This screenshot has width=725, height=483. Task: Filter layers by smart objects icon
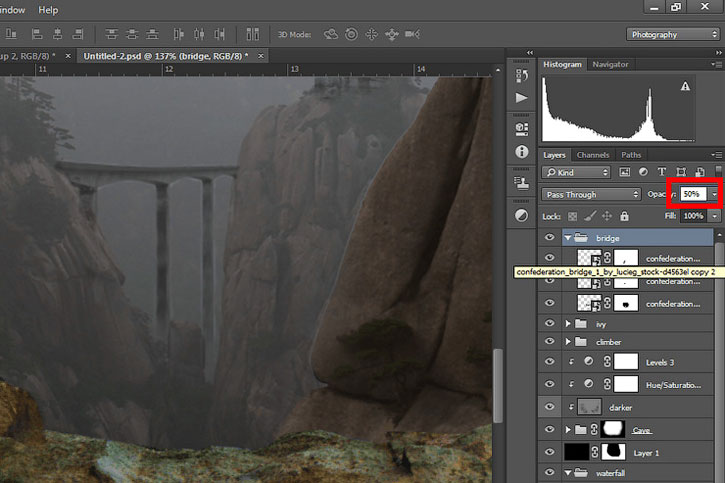click(x=700, y=172)
